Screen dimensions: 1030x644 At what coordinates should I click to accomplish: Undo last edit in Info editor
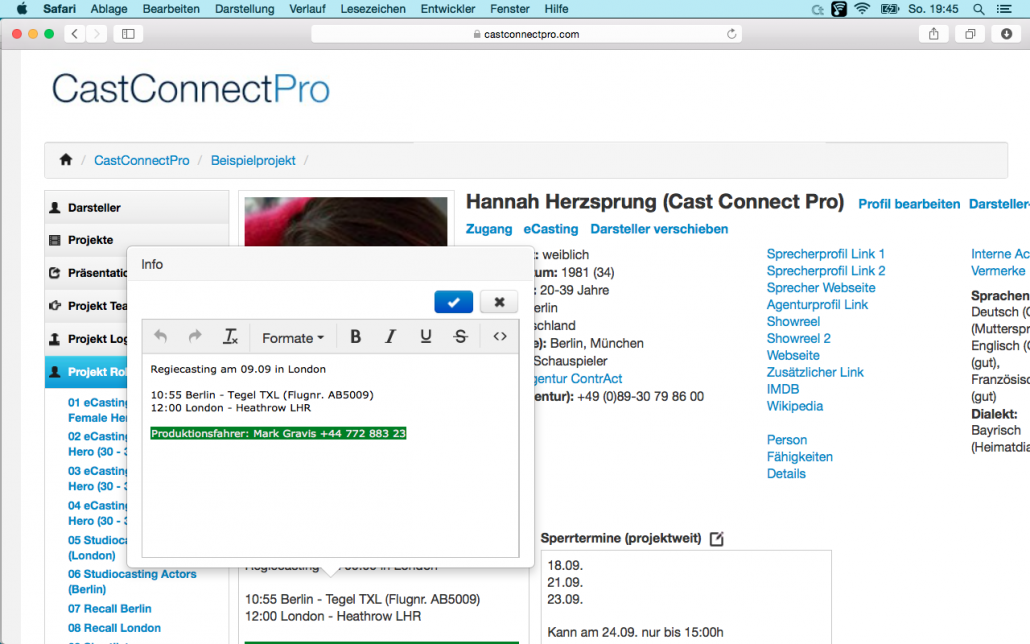coord(160,337)
